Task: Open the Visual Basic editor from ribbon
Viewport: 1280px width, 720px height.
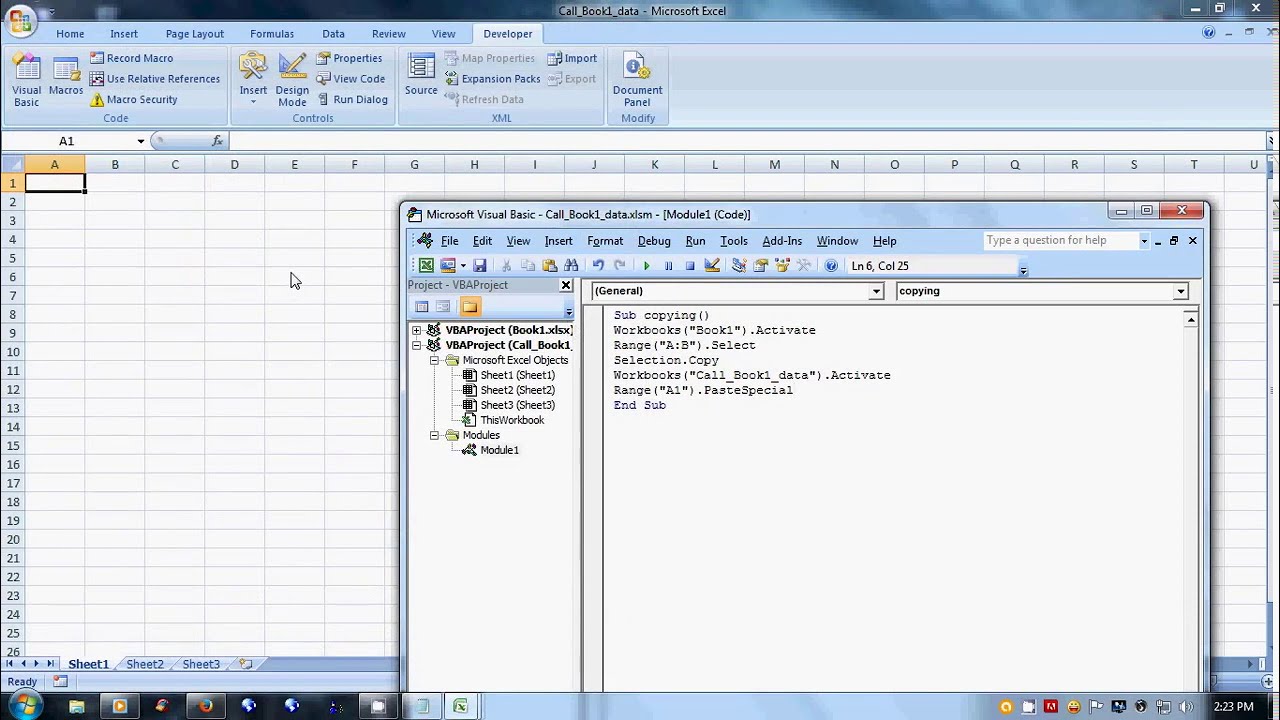Action: click(27, 80)
